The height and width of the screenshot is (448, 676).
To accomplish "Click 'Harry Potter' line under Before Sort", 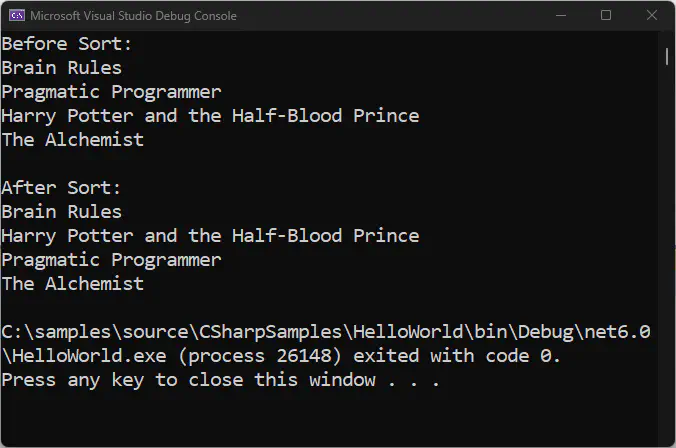I will (210, 116).
